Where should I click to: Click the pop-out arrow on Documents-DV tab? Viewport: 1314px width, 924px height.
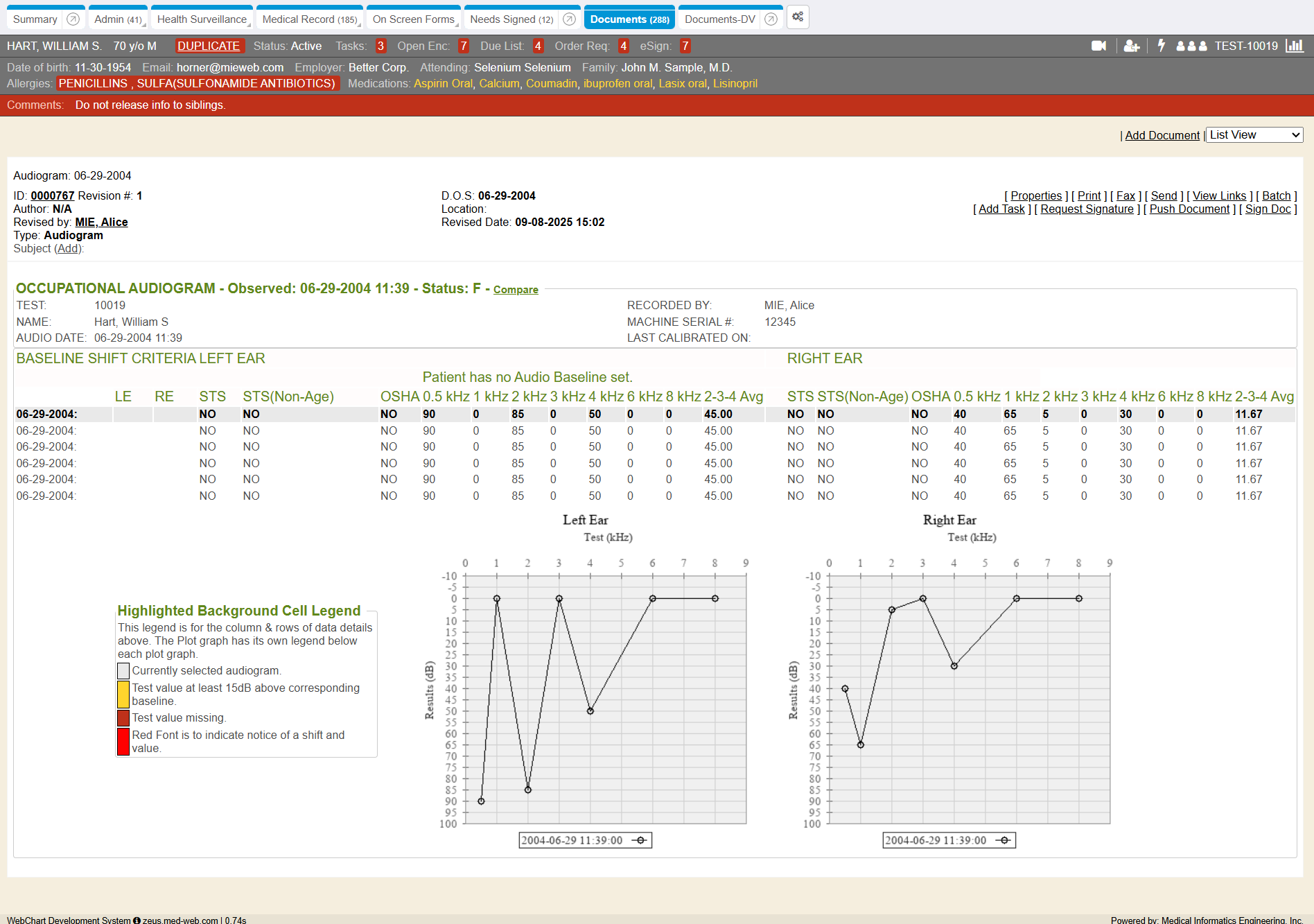[771, 19]
